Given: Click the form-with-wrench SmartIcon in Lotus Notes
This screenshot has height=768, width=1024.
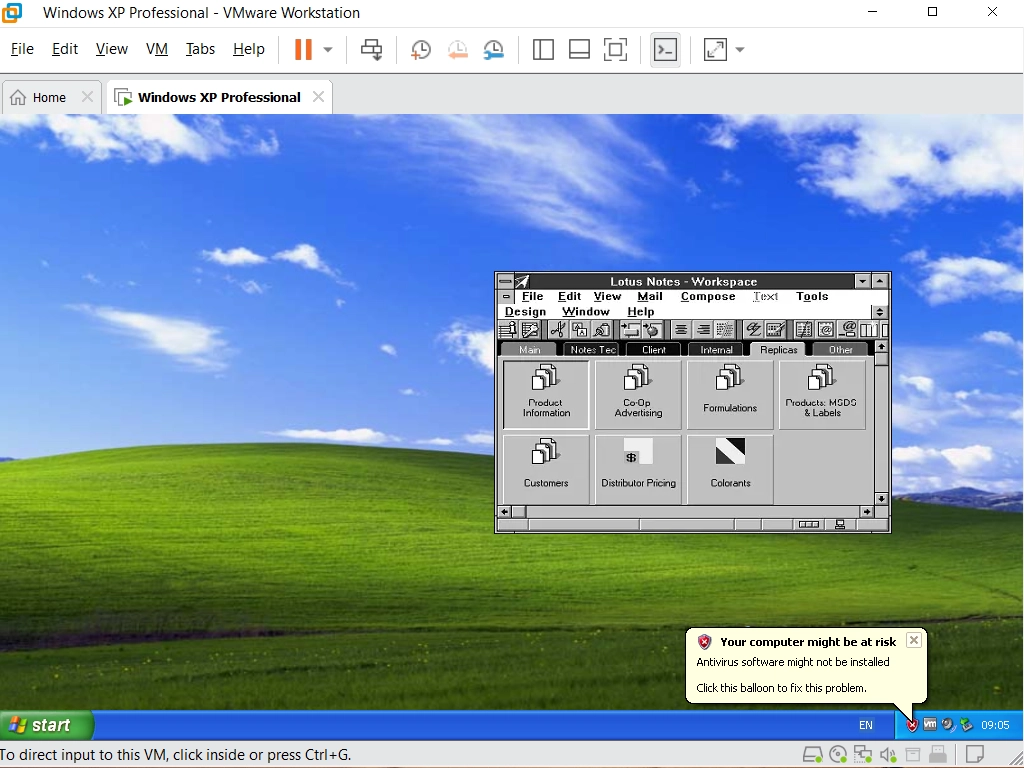Looking at the screenshot, I should tap(530, 330).
